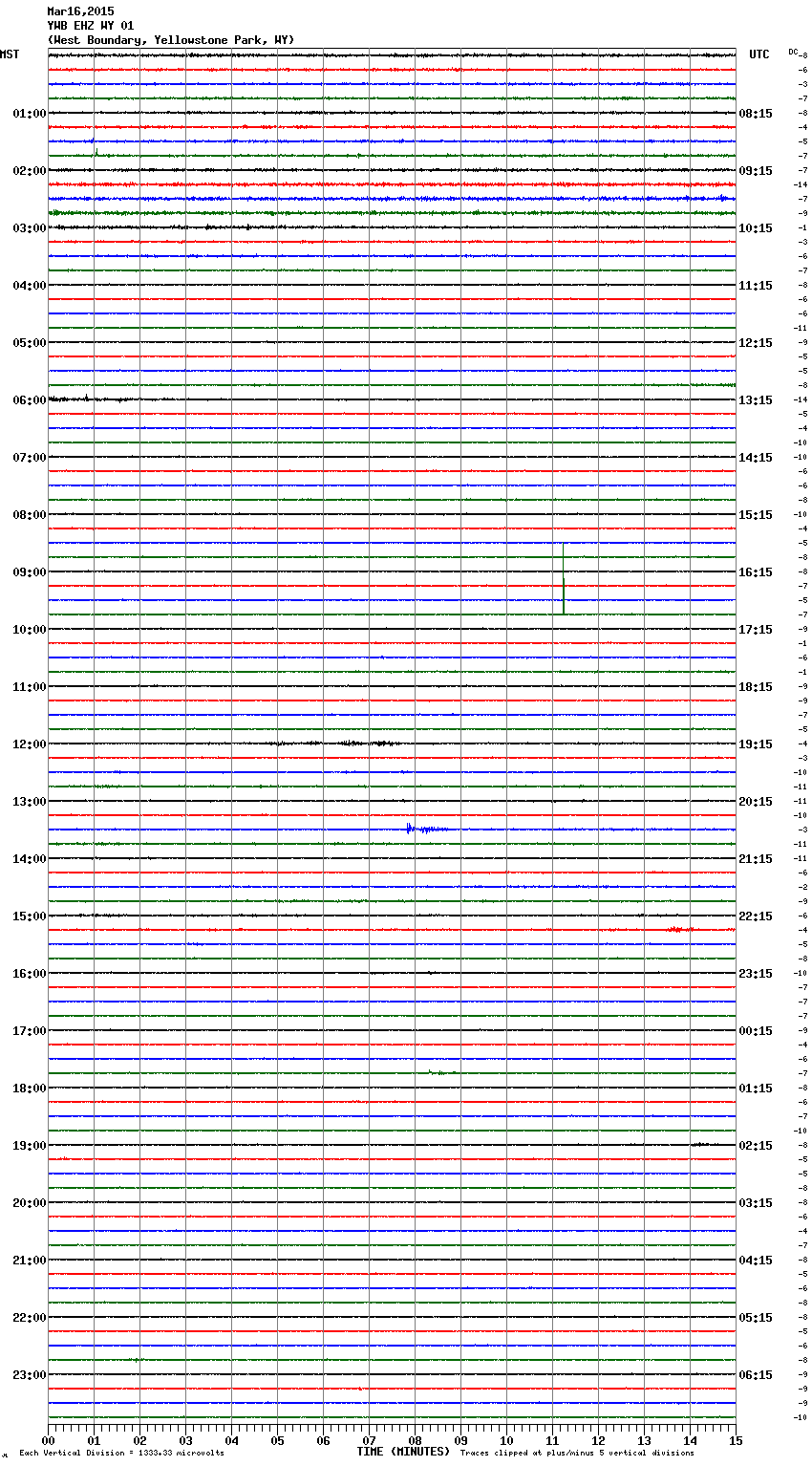
Task: Select the 01:00 MST time label
Action: (x=30, y=114)
